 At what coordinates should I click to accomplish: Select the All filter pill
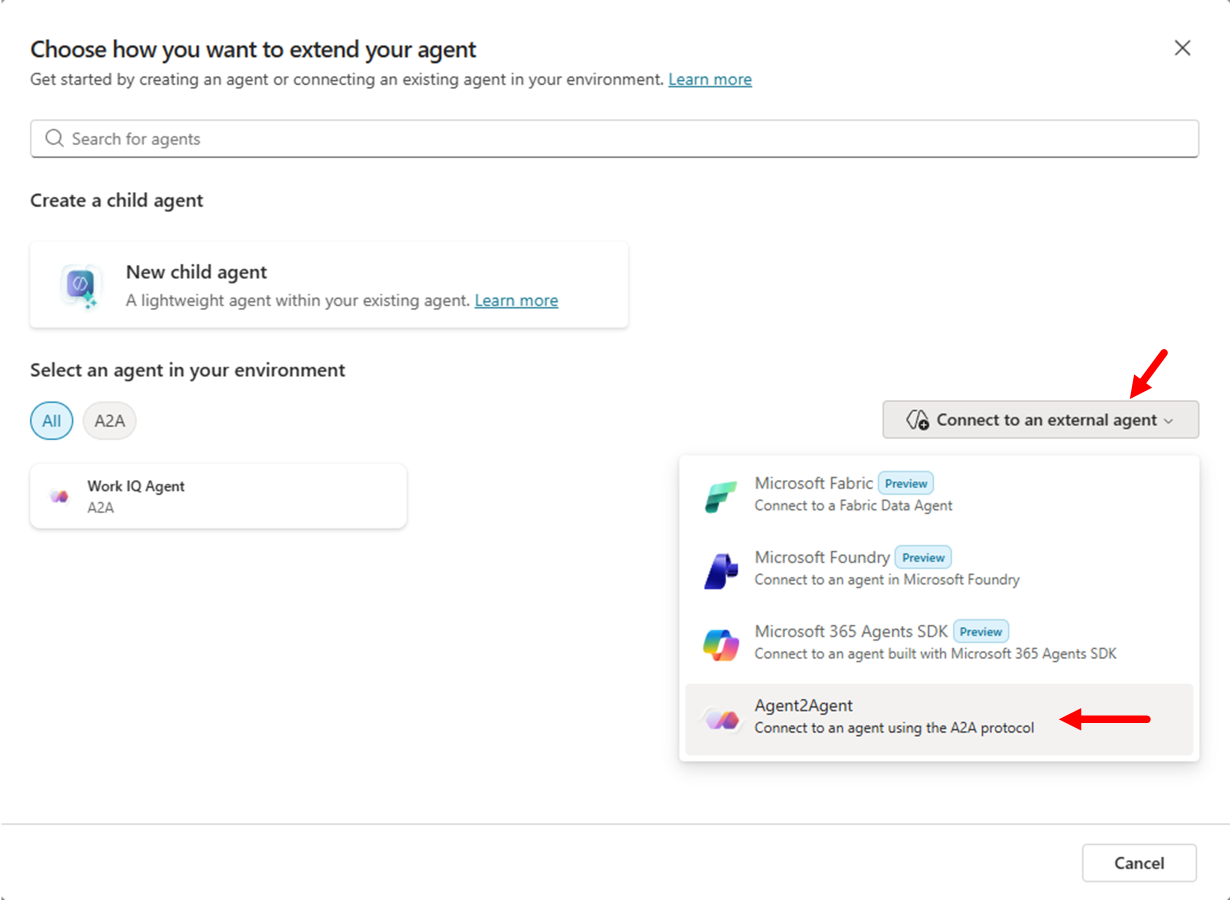tap(51, 421)
